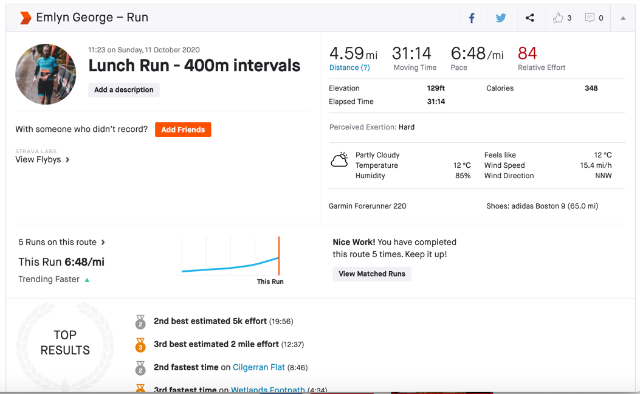Click the Emlyn George – Run header text
640x394 pixels.
(x=92, y=18)
